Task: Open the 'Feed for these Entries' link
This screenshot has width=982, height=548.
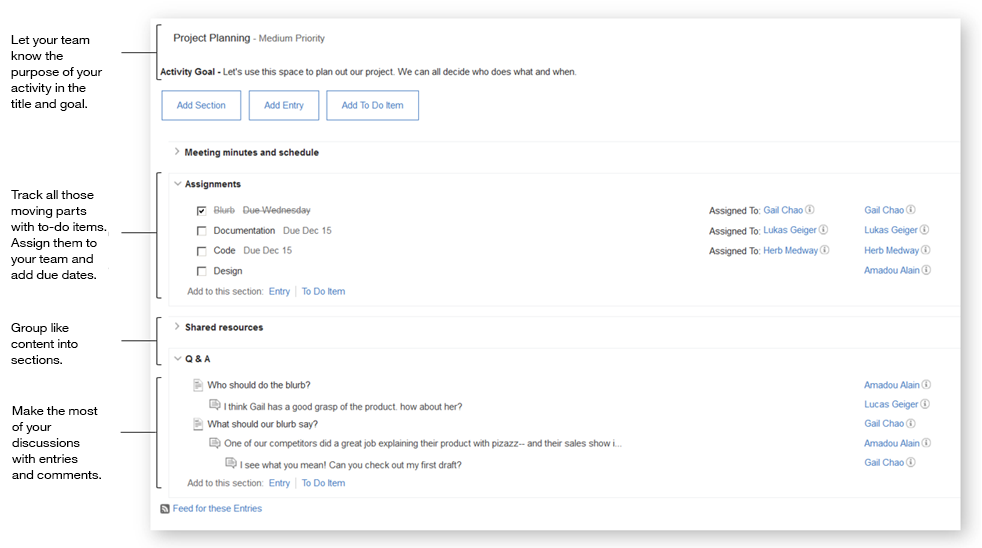Action: 217,509
